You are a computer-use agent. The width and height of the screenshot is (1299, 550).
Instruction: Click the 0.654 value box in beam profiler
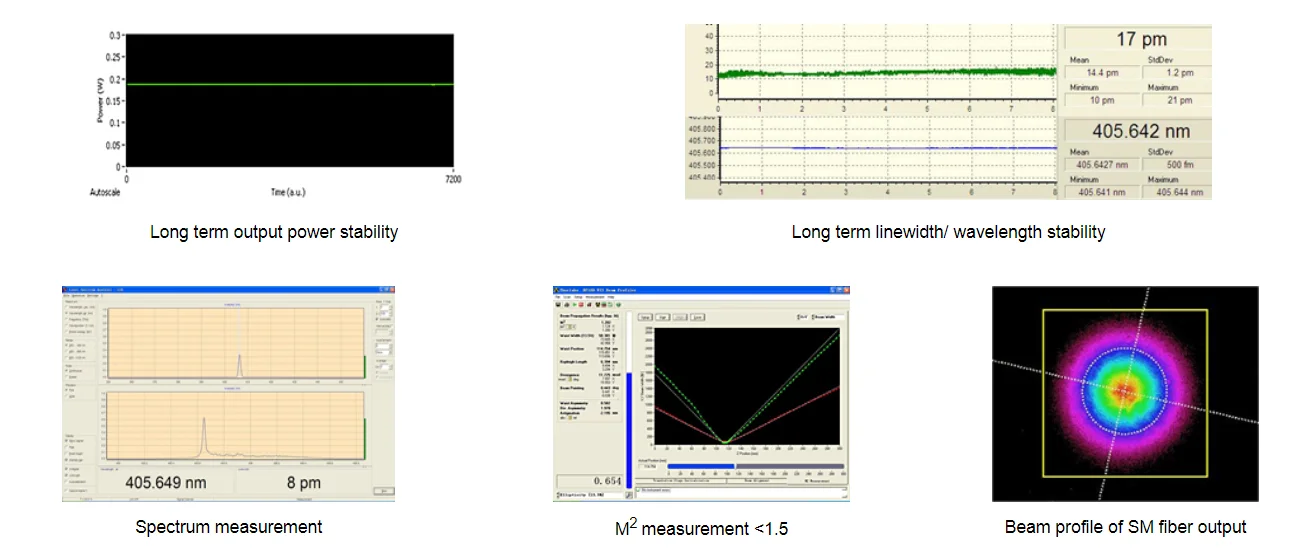click(590, 481)
